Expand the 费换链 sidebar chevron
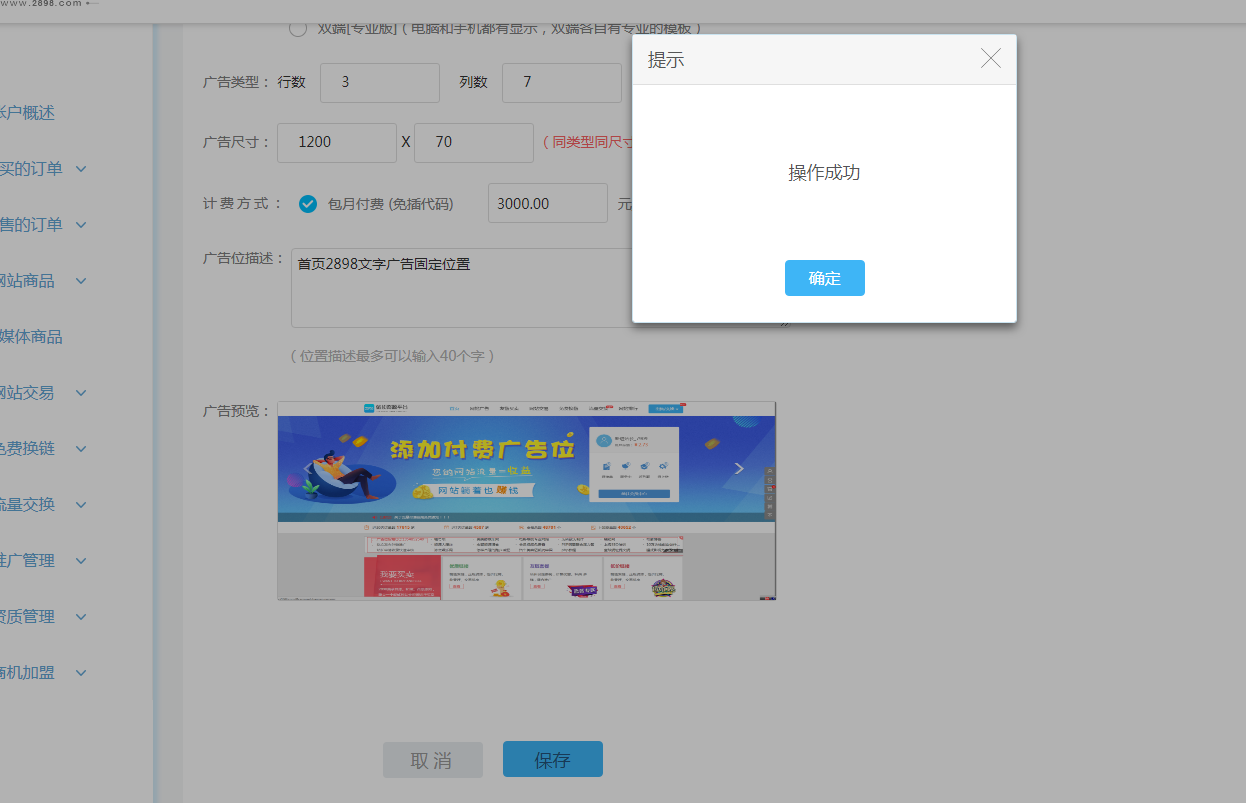 [x=81, y=449]
